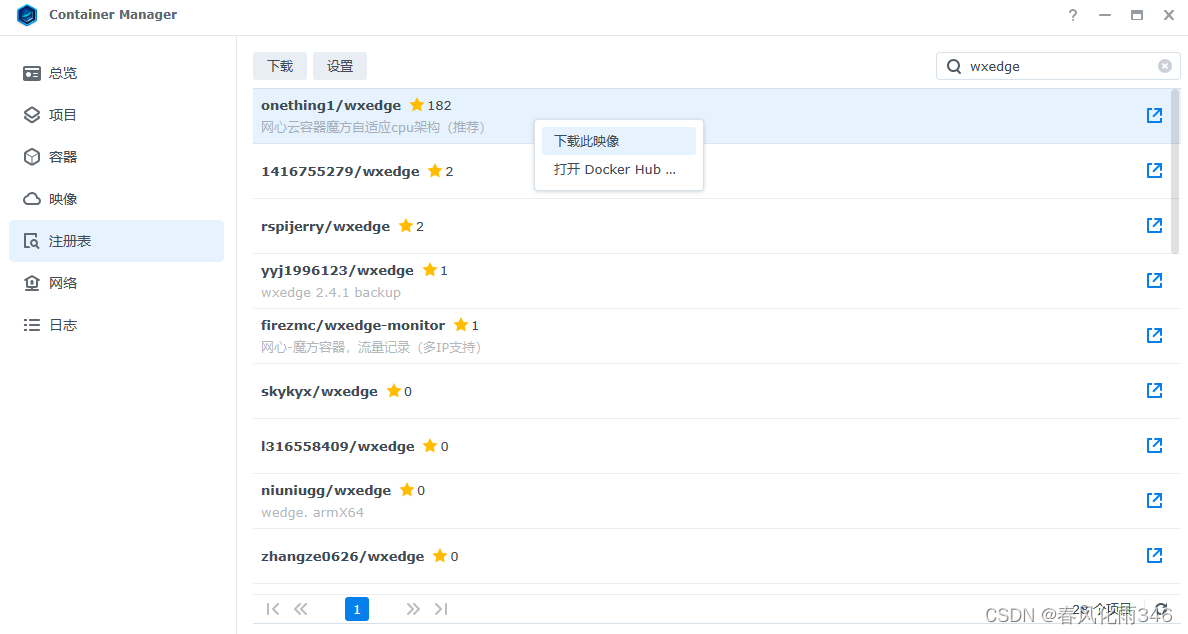Open external link for yyj1996123/wxedge
Viewport: 1188px width, 634px height.
[x=1154, y=280]
